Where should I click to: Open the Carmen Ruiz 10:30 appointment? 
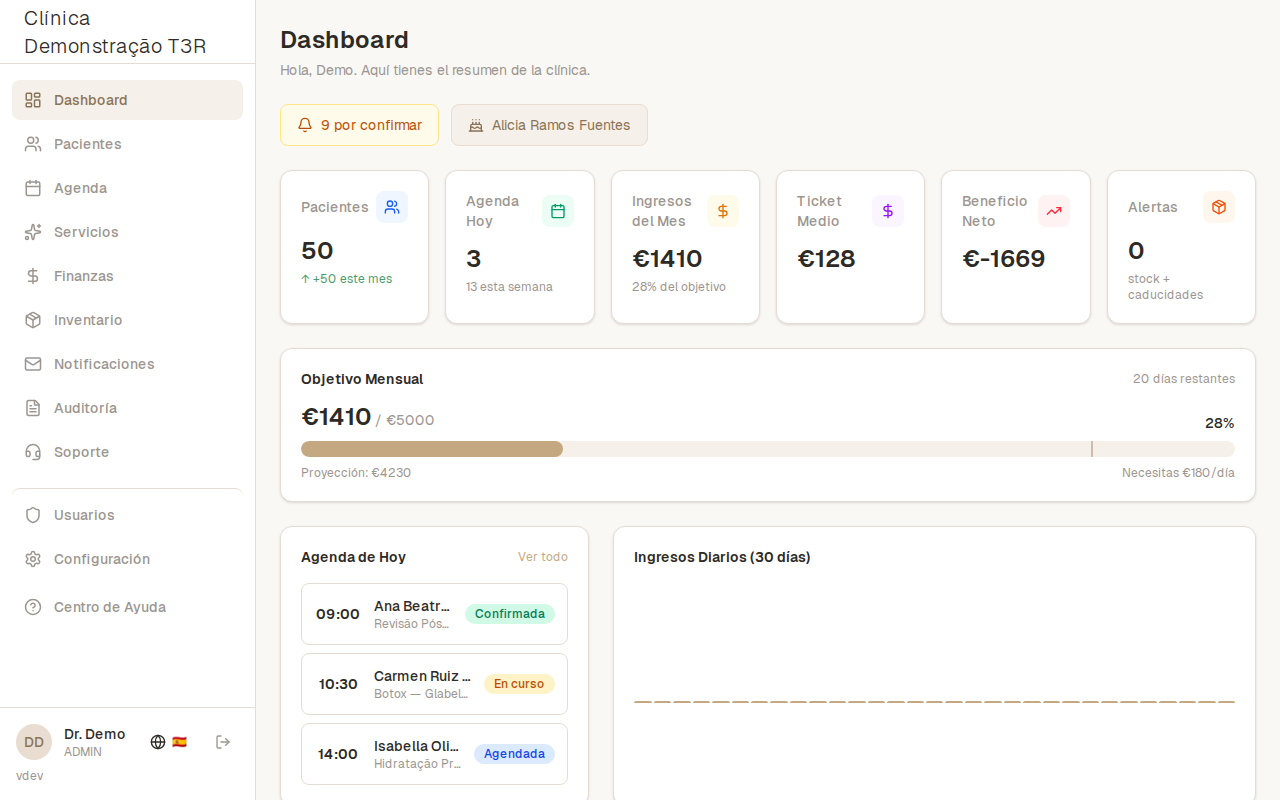tap(434, 684)
